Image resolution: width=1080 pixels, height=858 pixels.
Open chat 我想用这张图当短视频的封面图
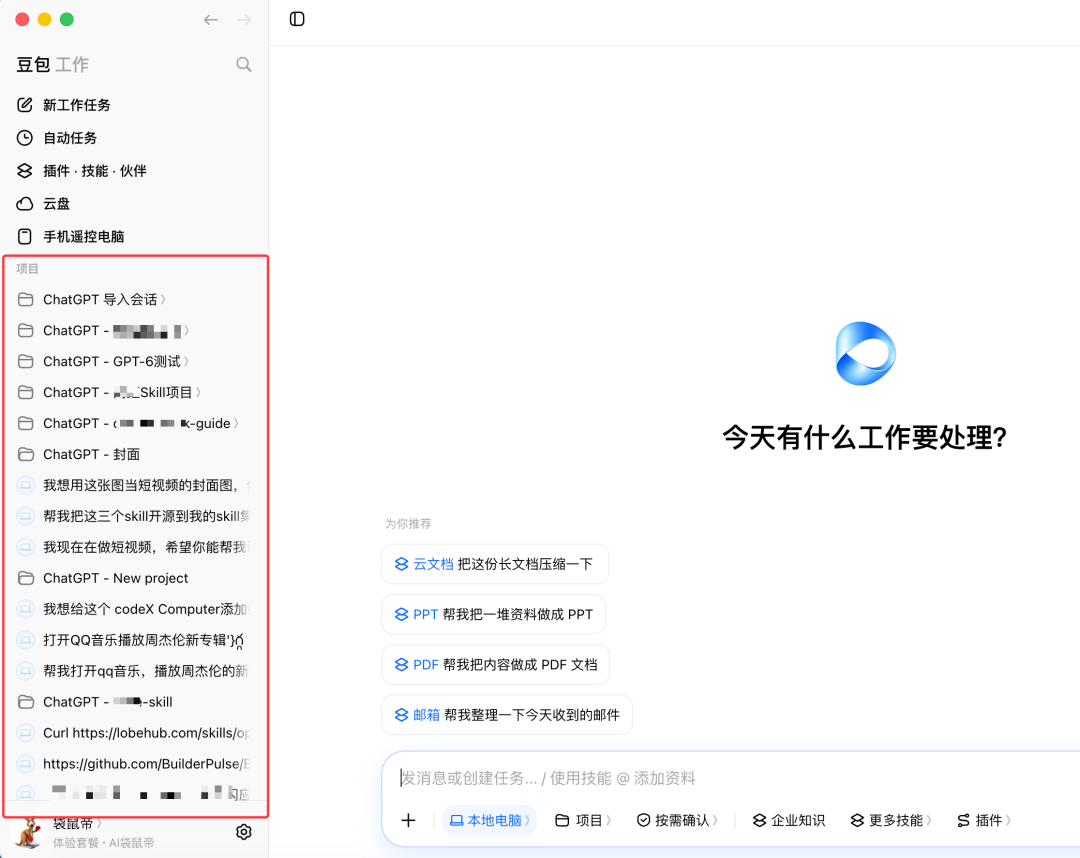134,485
